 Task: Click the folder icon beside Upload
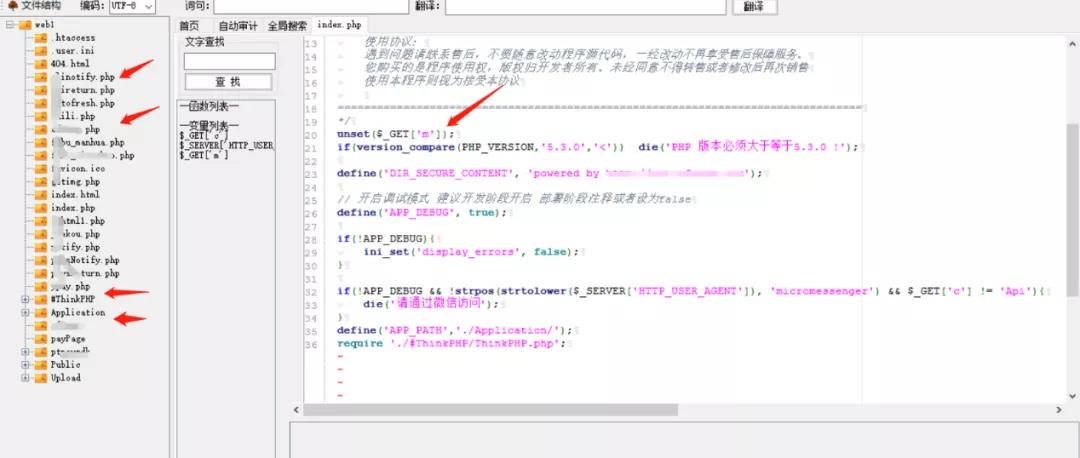pyautogui.click(x=41, y=378)
